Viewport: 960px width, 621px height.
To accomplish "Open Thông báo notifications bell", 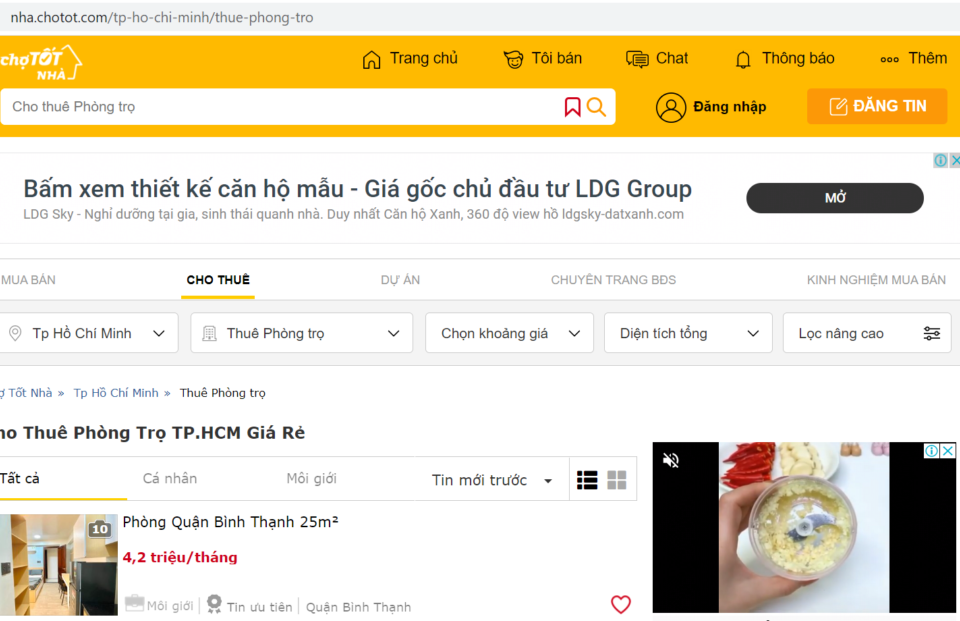I will (743, 59).
